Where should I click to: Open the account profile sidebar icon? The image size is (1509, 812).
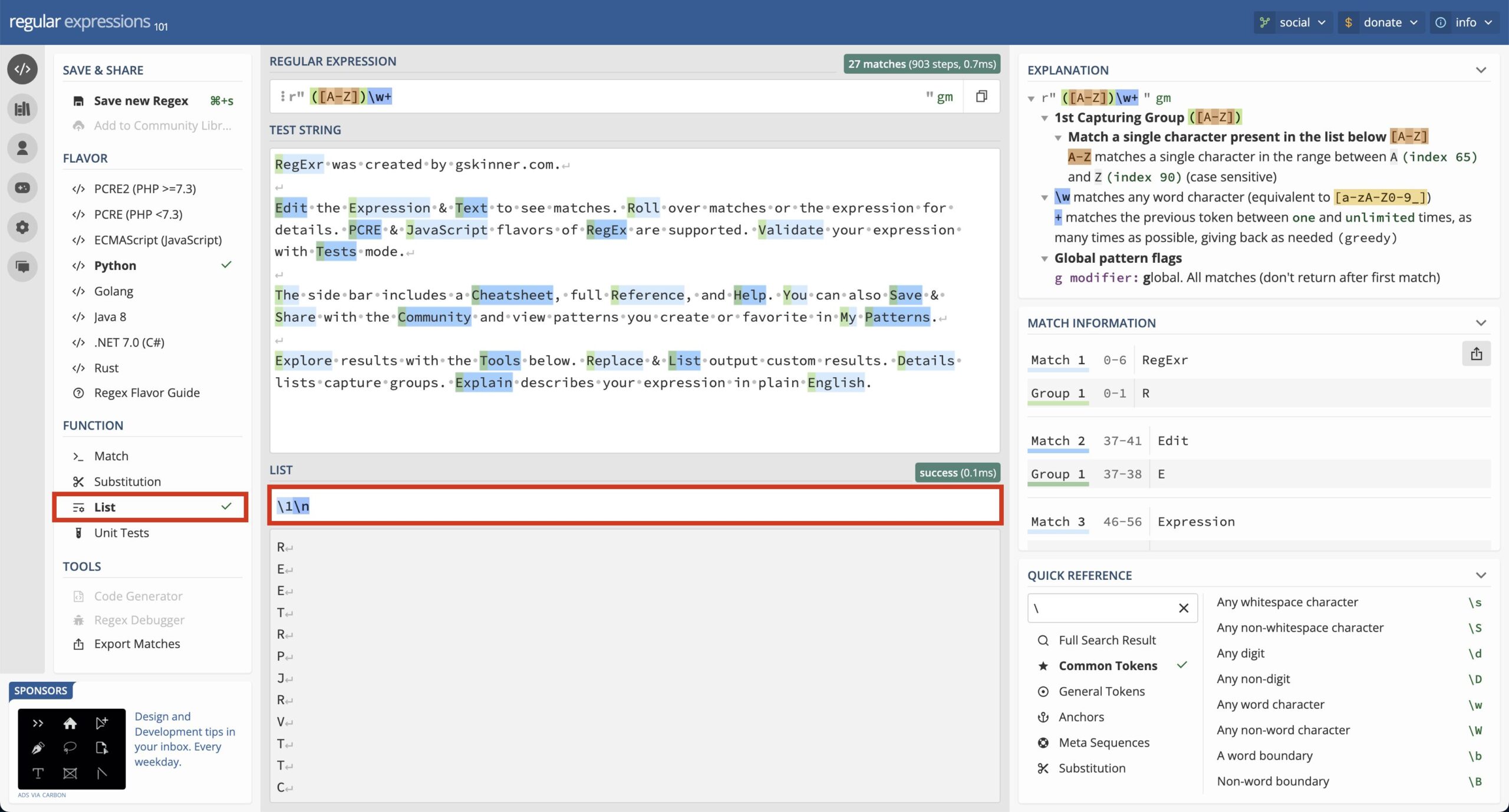click(x=22, y=148)
